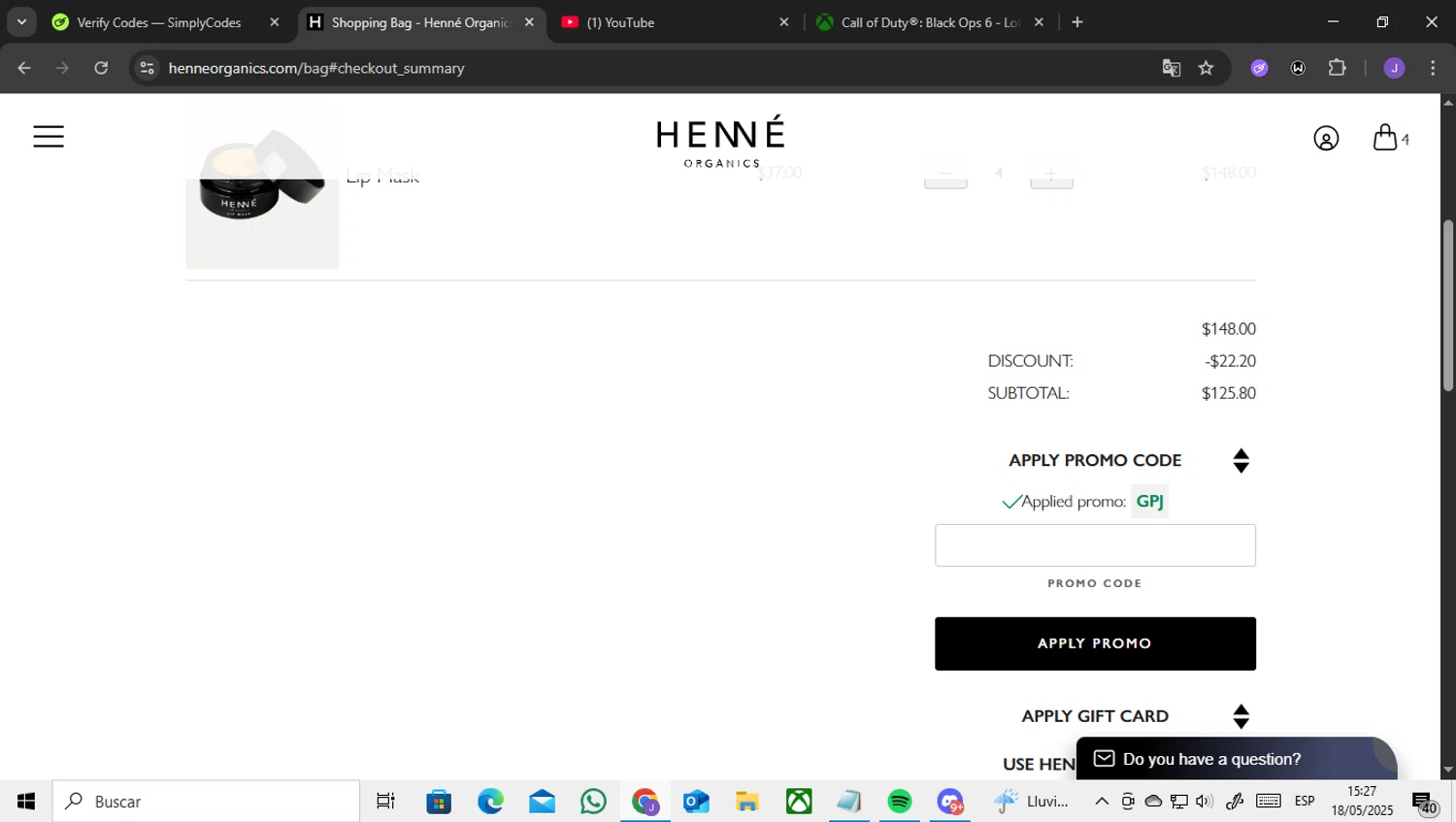View site information icon in address bar

click(x=147, y=68)
